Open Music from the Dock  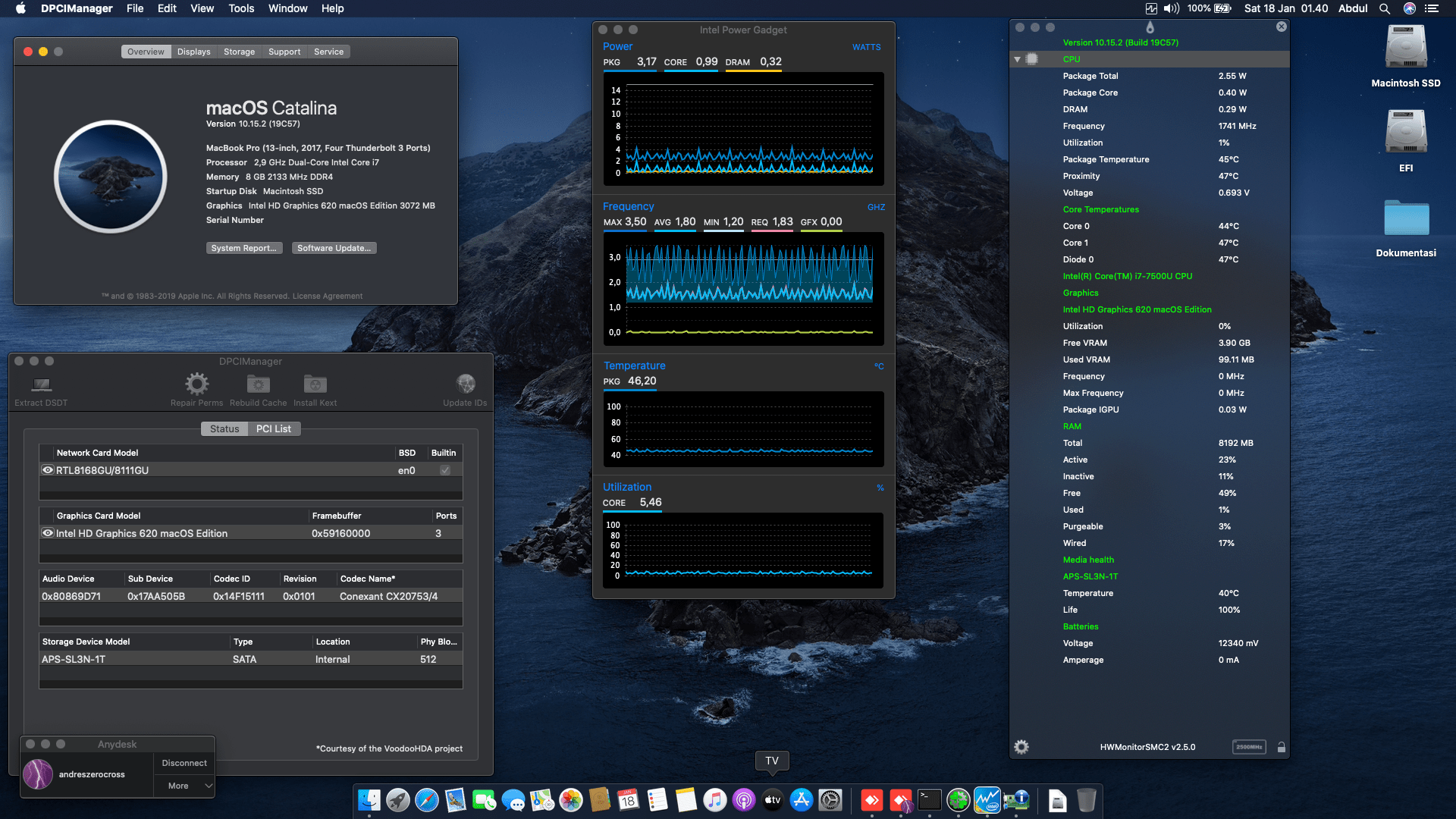tap(715, 800)
